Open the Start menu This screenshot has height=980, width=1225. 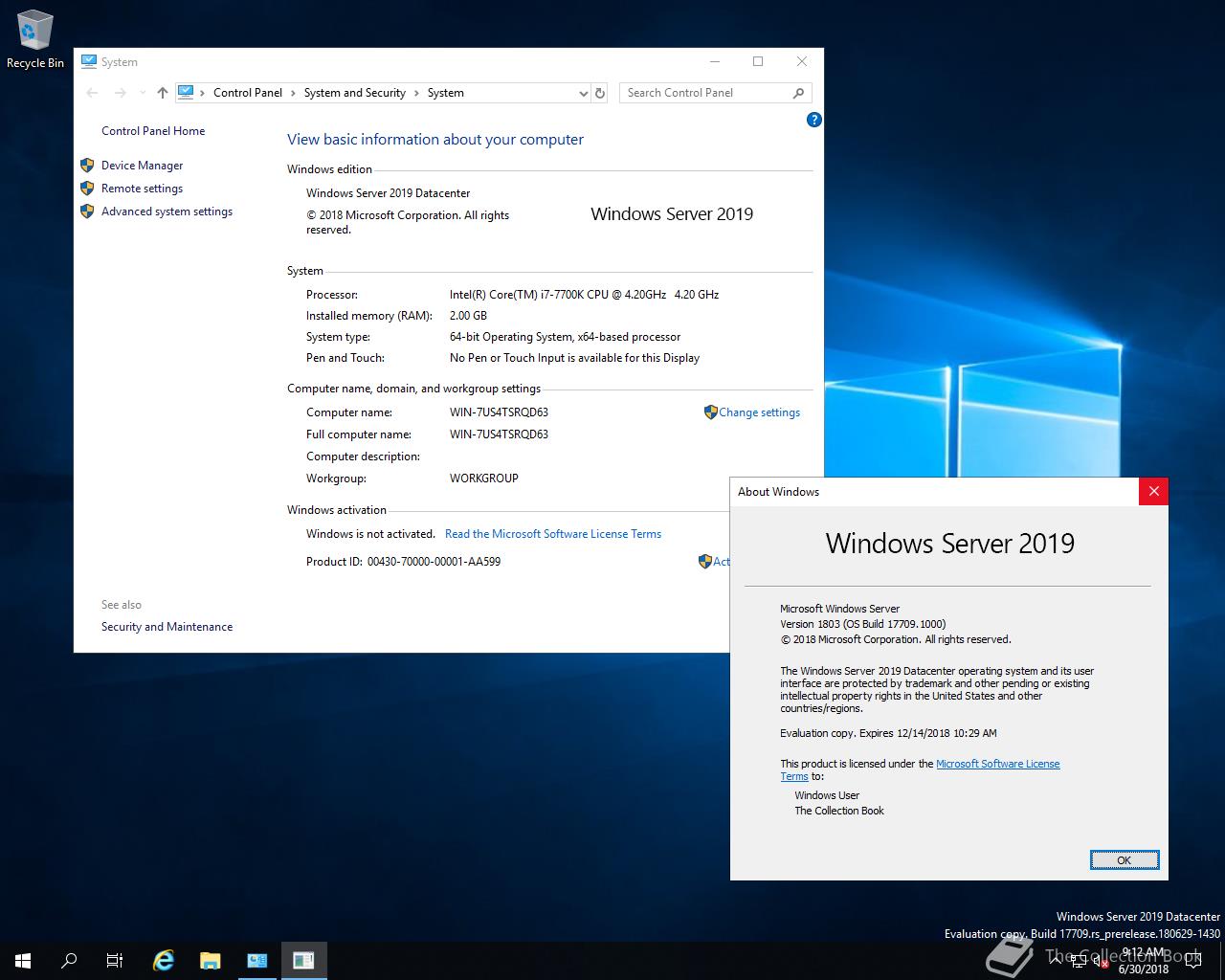coord(23,960)
